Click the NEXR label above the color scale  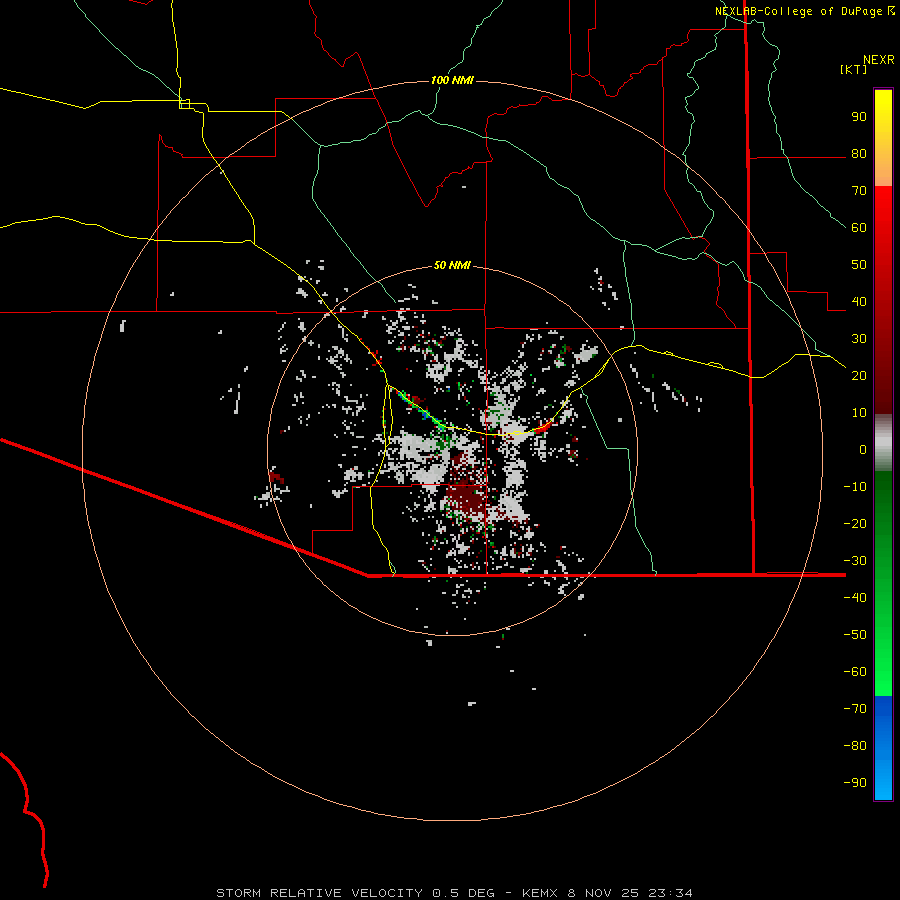point(879,60)
